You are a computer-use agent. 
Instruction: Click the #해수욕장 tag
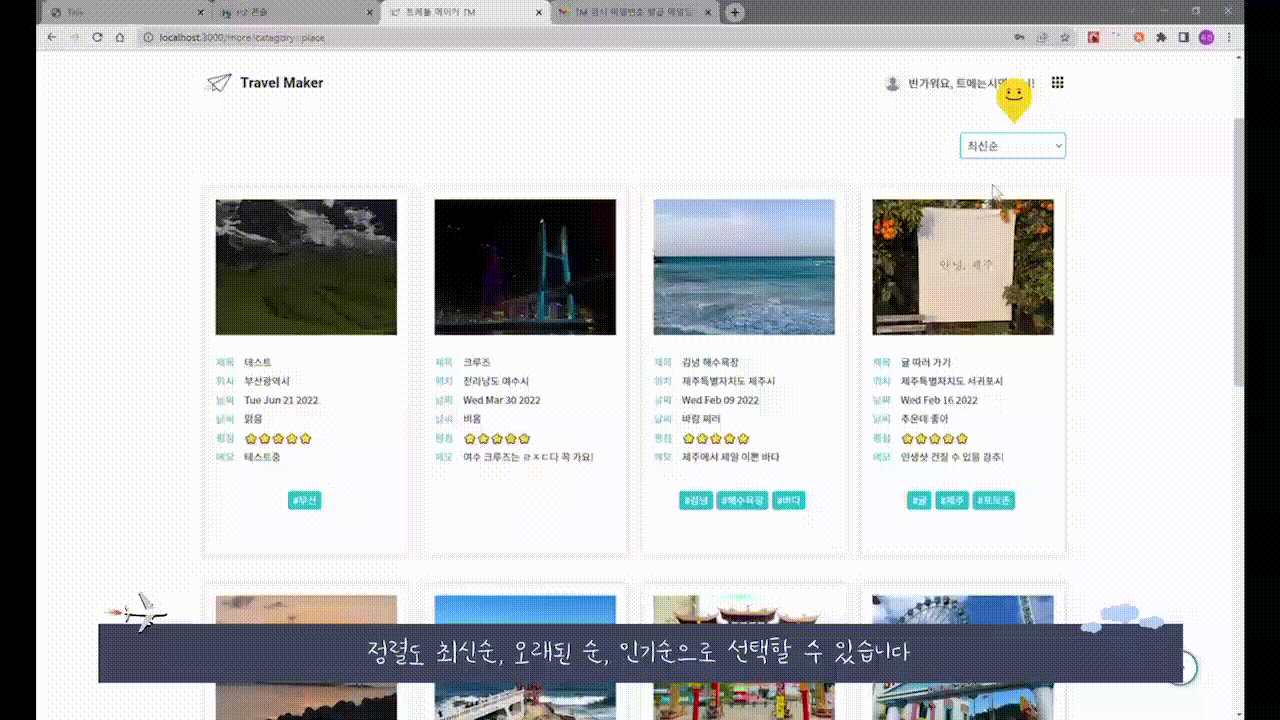[743, 500]
